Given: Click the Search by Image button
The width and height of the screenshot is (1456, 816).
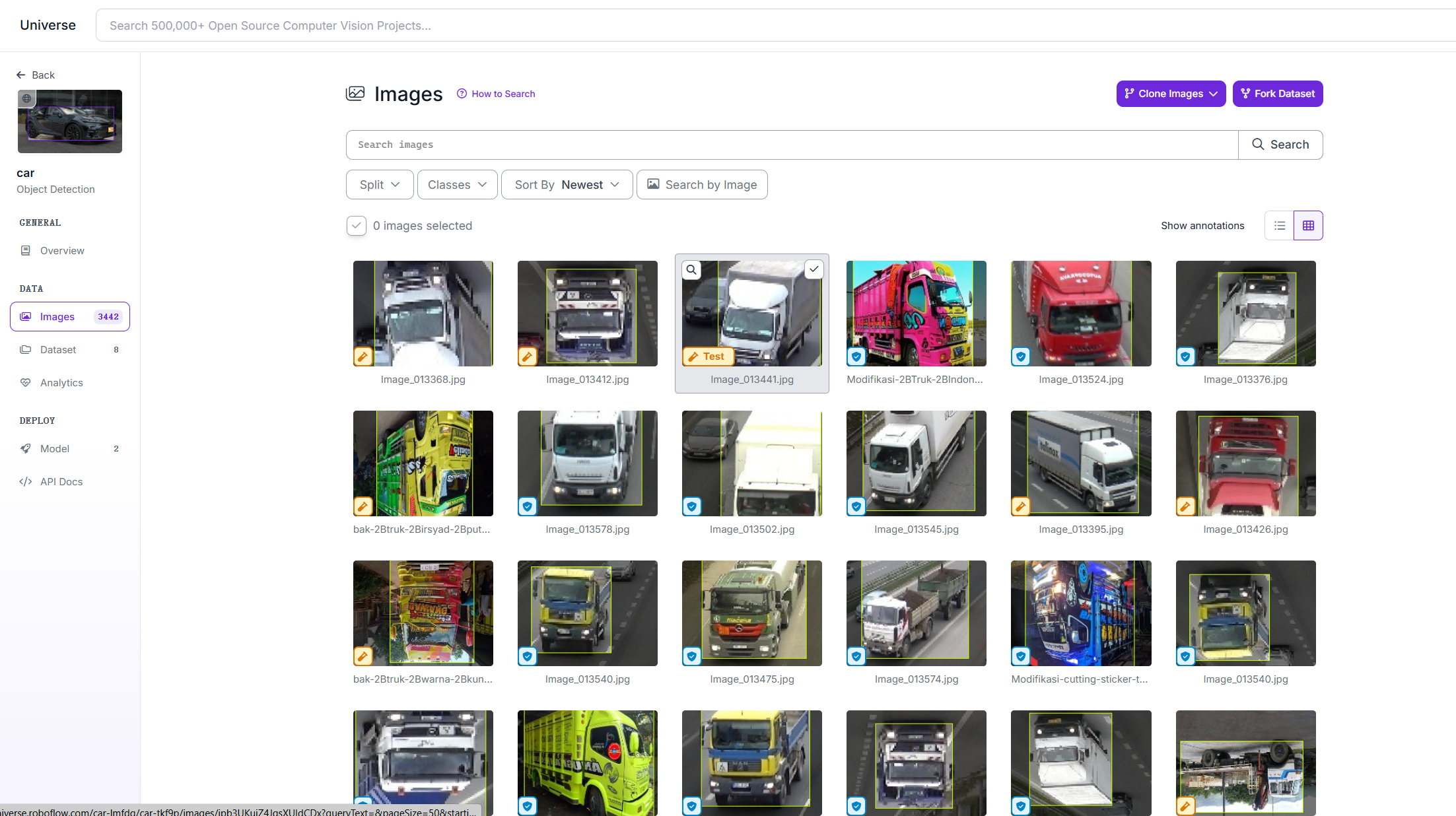Looking at the screenshot, I should pos(702,185).
